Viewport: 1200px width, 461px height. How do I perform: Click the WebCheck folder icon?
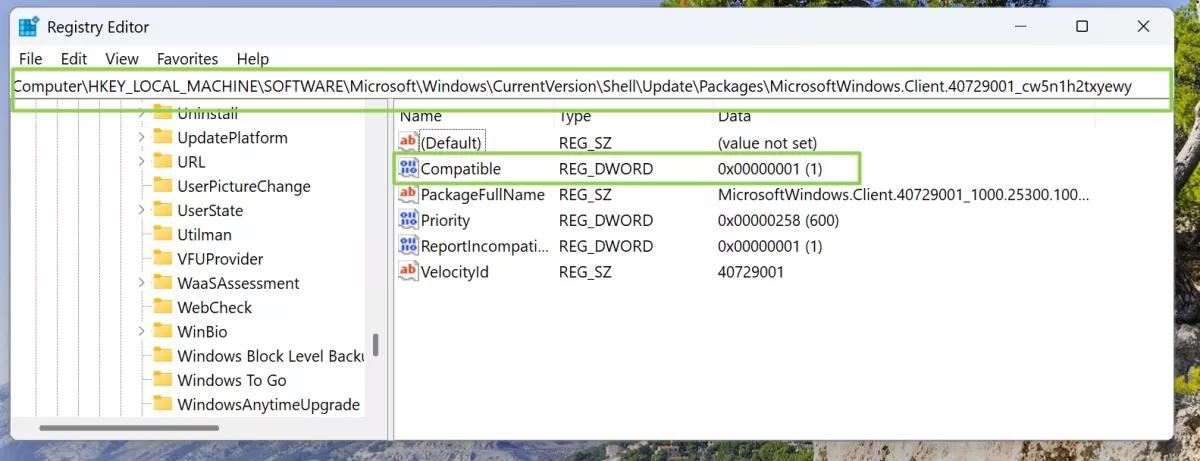163,308
